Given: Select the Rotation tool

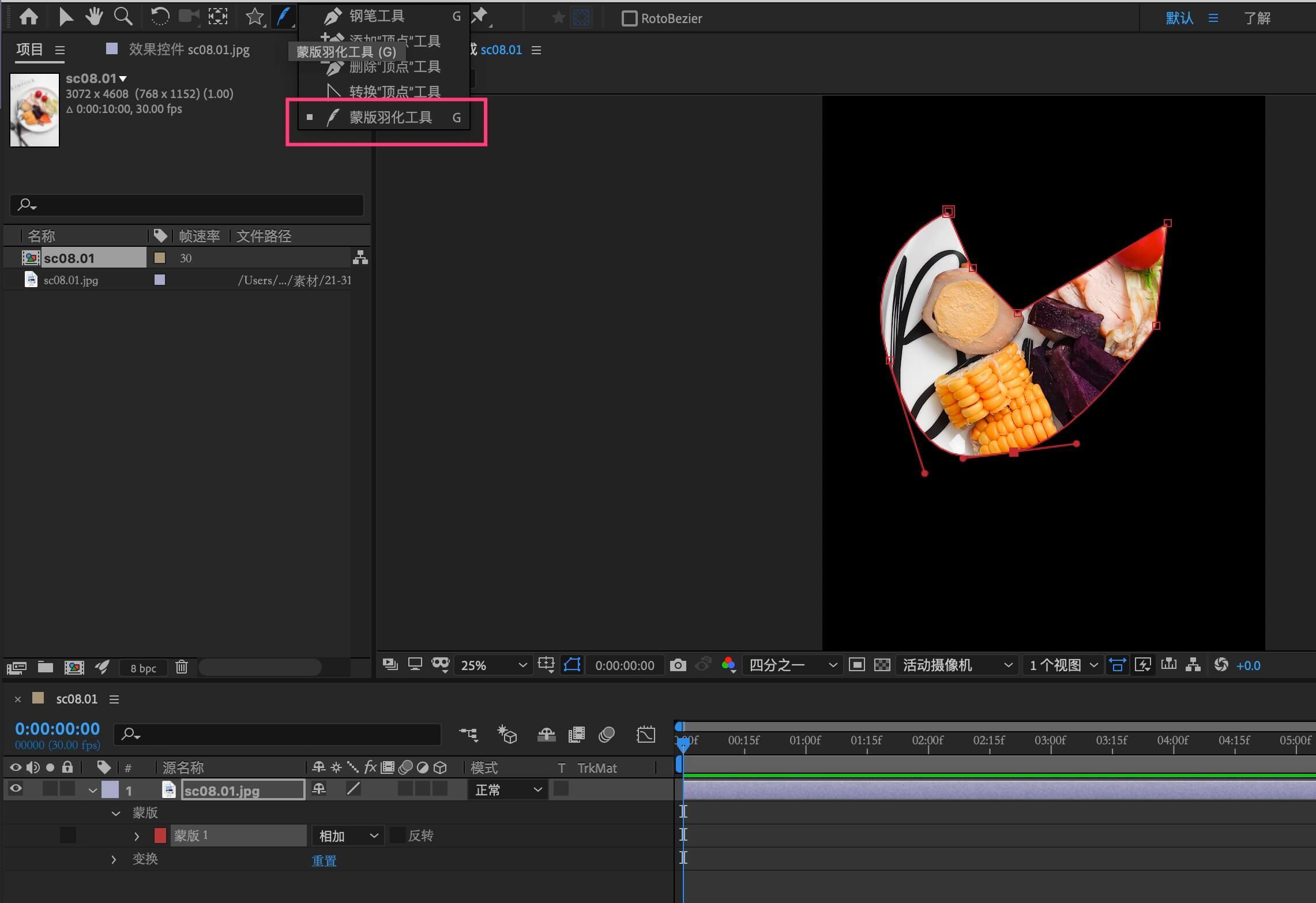Looking at the screenshot, I should 159,17.
